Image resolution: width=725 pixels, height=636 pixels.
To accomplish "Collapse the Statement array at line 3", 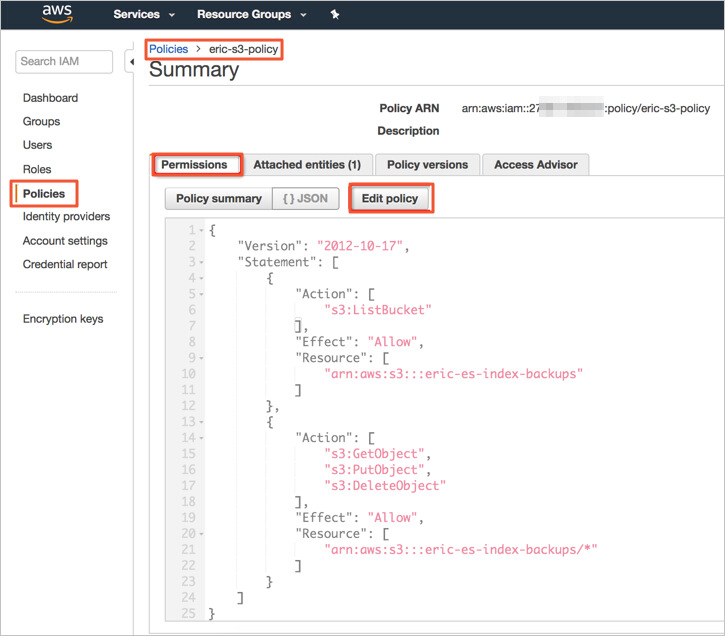I will click(202, 263).
